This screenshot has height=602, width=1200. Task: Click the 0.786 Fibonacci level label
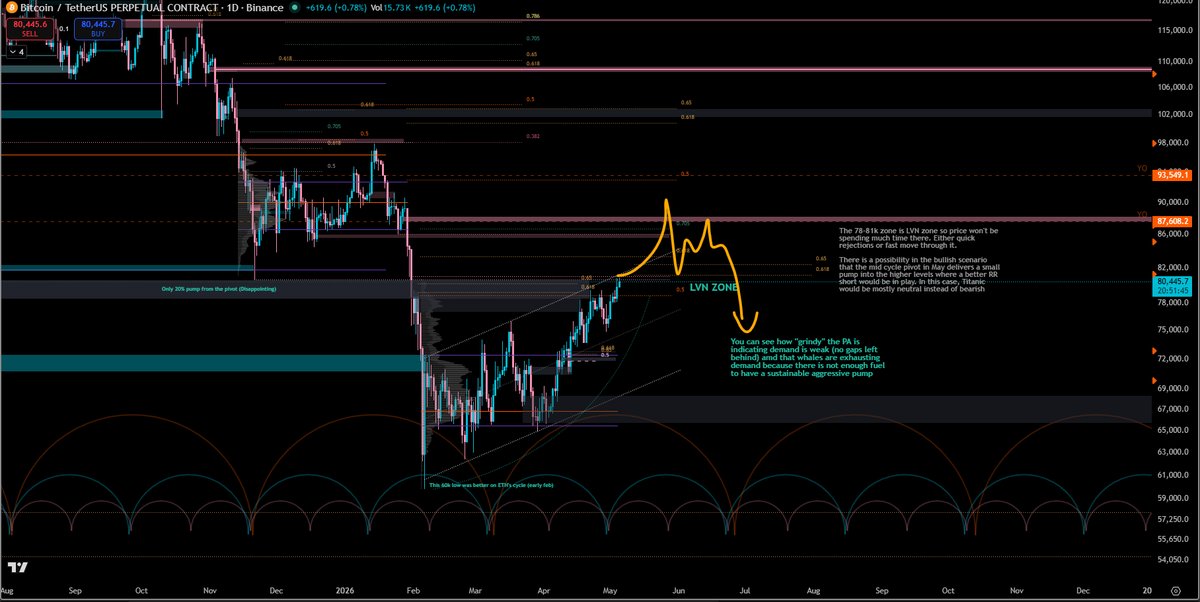tap(533, 17)
